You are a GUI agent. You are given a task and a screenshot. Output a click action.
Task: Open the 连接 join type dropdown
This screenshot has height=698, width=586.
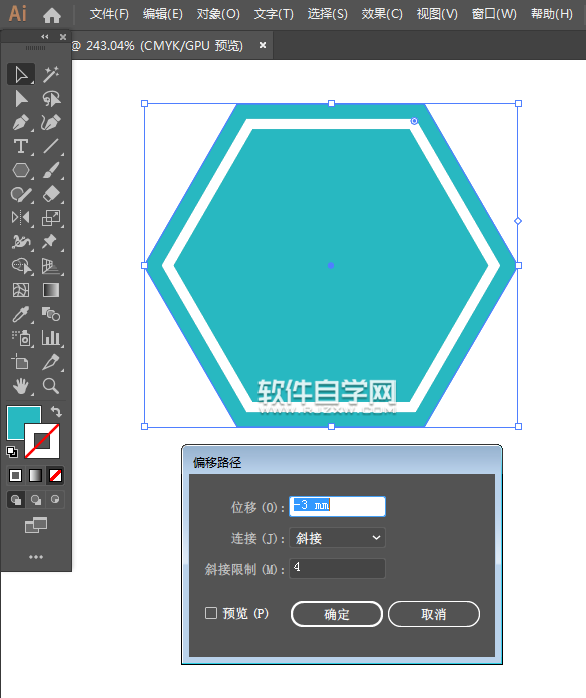point(337,538)
